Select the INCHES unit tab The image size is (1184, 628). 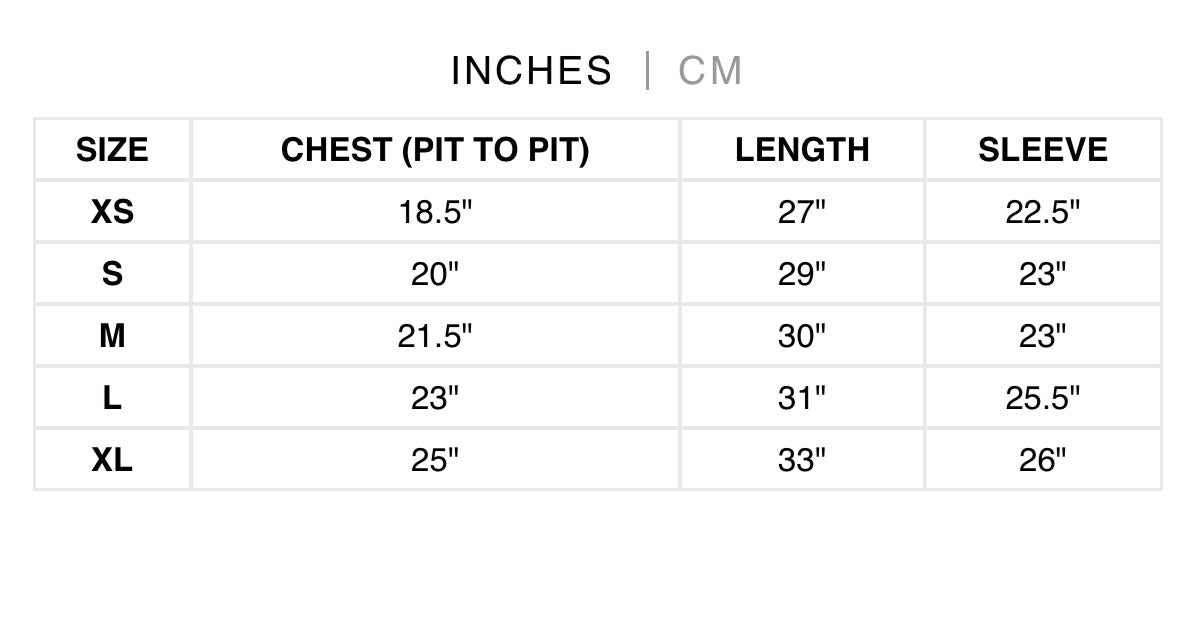pos(531,71)
